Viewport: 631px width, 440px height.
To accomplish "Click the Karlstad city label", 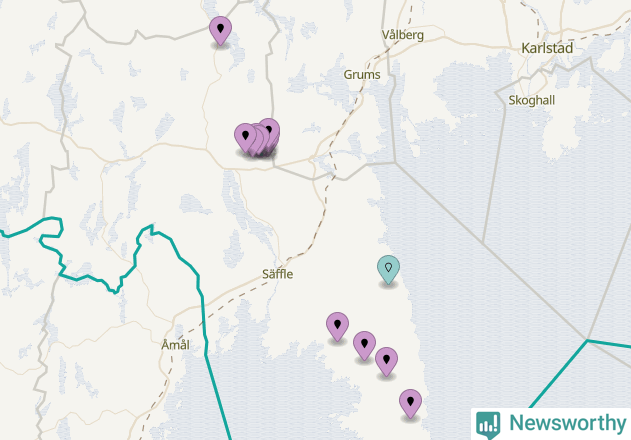I will [547, 48].
